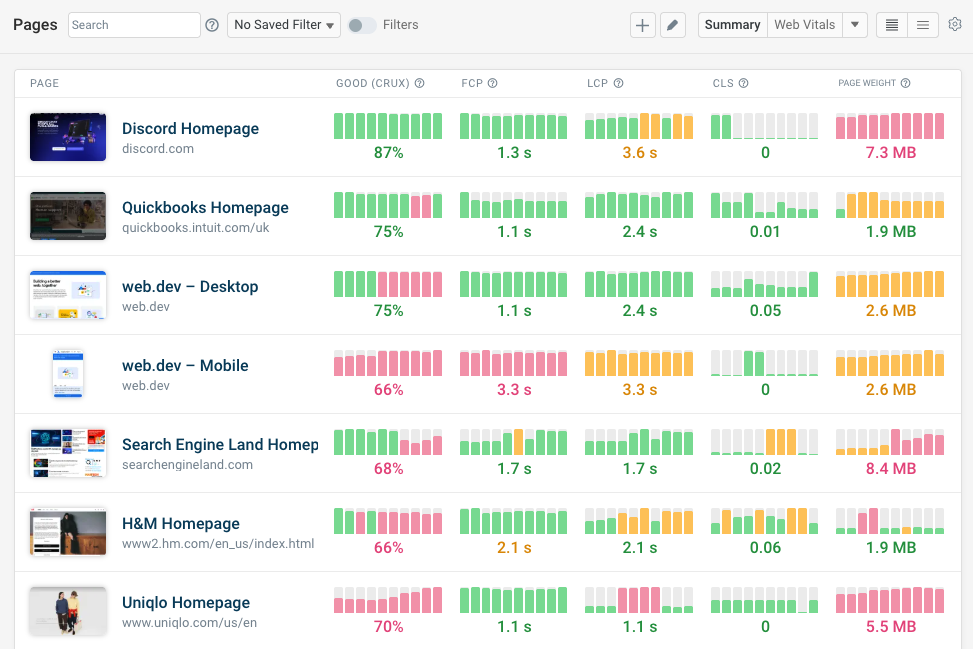The image size is (973, 649).
Task: Switch to the Web Vitals tab
Action: [804, 25]
